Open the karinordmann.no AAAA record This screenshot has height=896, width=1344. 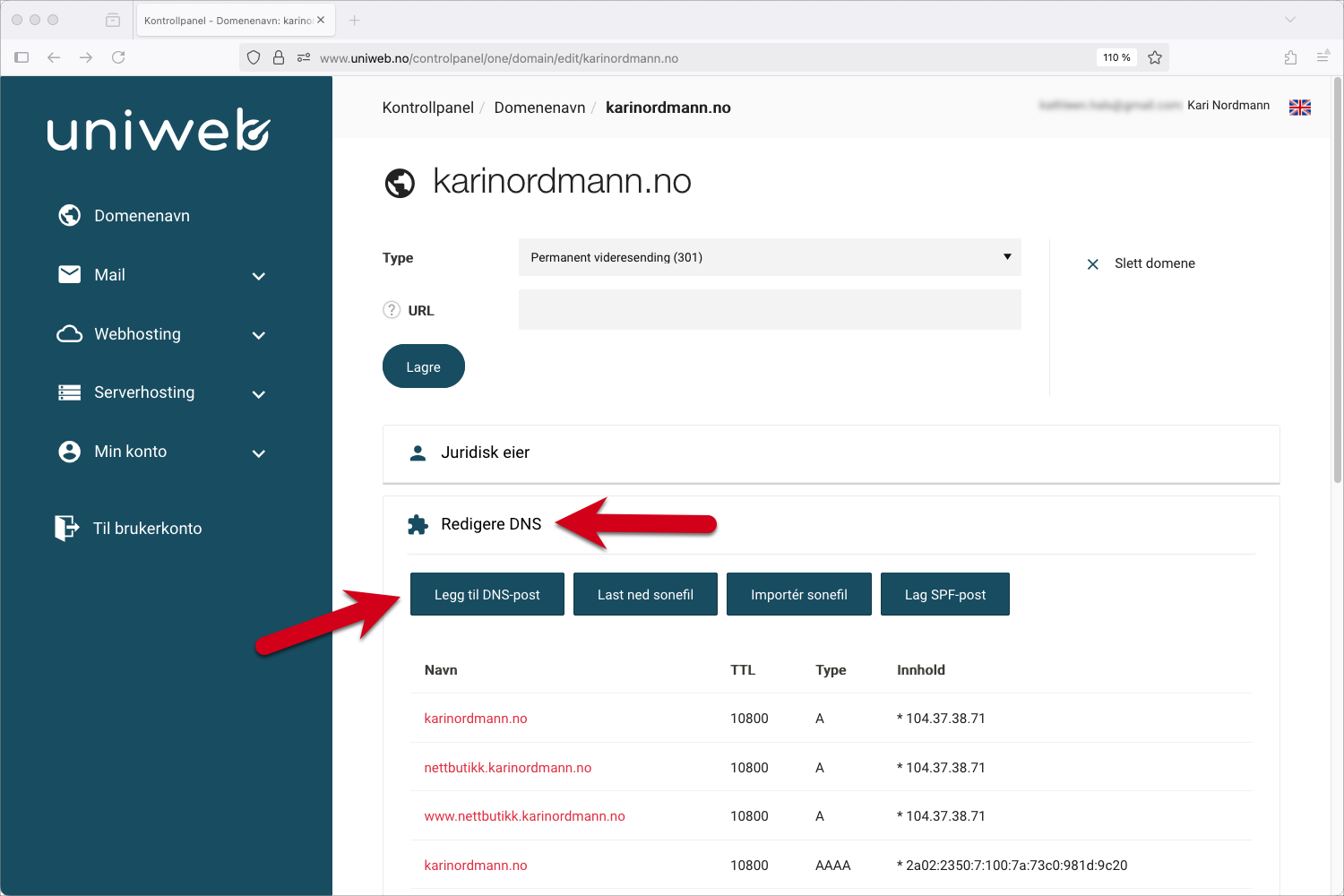pyautogui.click(x=476, y=866)
